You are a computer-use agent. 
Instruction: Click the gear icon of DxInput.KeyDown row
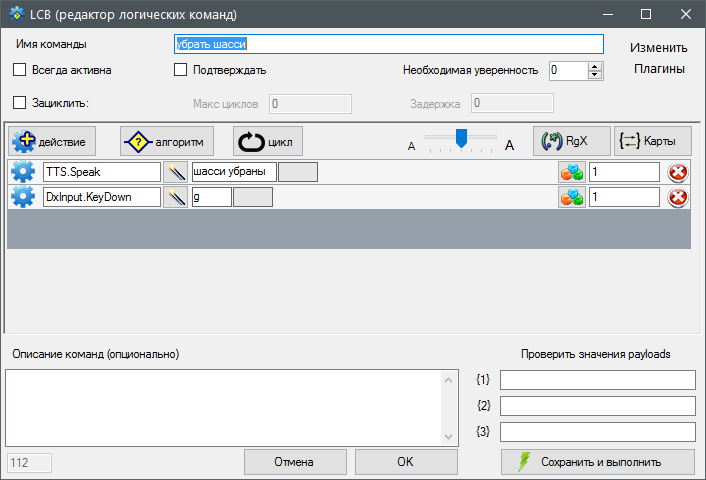click(23, 197)
